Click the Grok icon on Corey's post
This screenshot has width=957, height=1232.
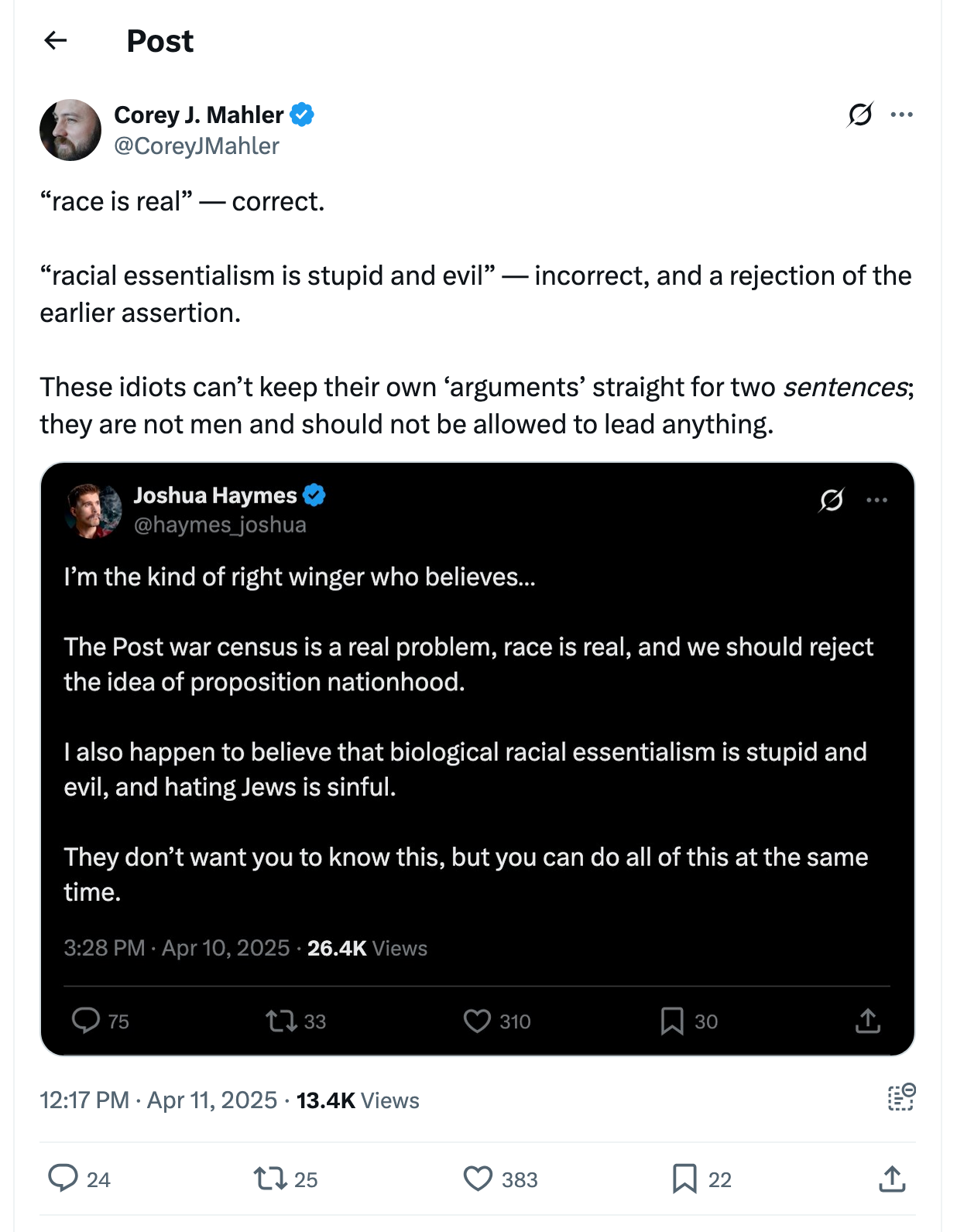point(859,115)
